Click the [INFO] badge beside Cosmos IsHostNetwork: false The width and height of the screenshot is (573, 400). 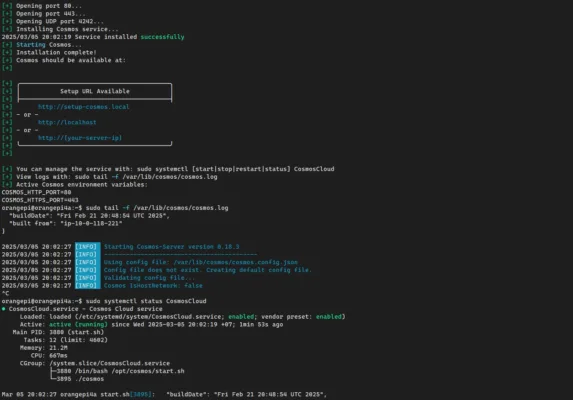click(x=87, y=285)
